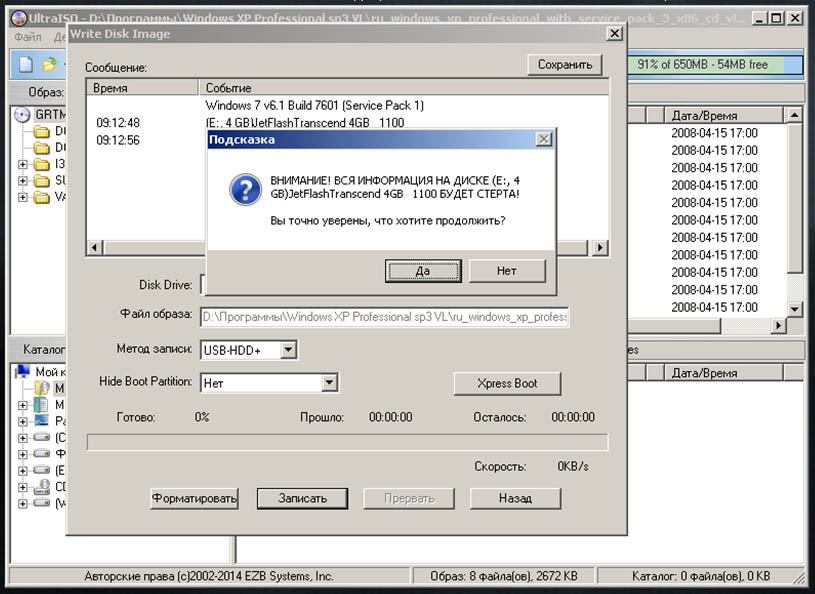Image resolution: width=815 pixels, height=594 pixels.
Task: Close the Подсказка prompt with X
Action: coord(544,139)
